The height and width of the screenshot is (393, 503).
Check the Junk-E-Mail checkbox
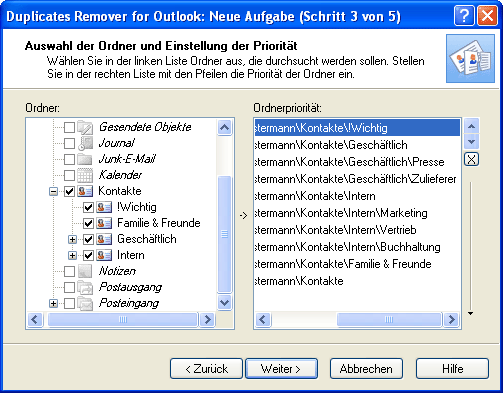point(69,159)
